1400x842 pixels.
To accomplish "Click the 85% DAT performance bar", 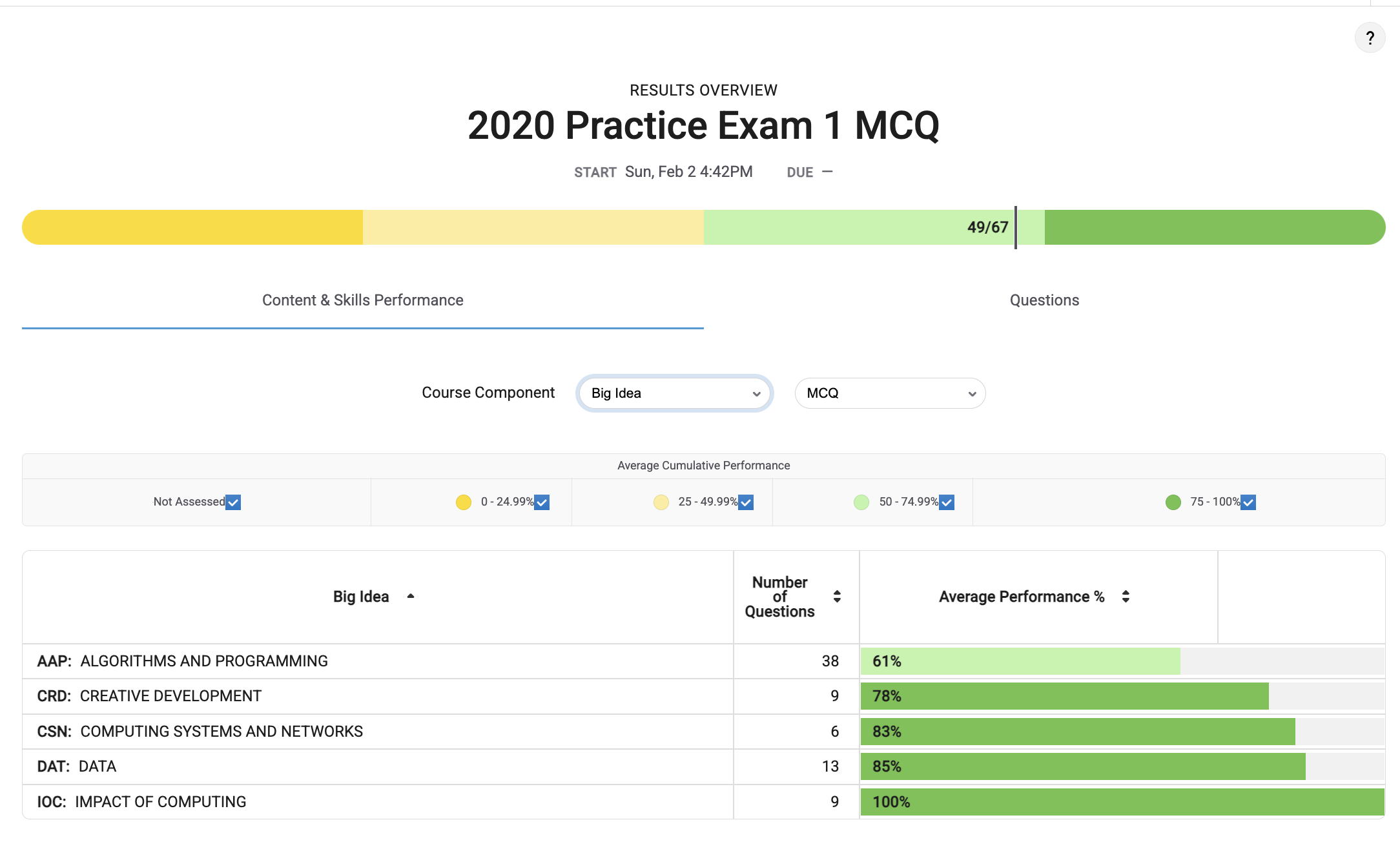I will [1083, 766].
